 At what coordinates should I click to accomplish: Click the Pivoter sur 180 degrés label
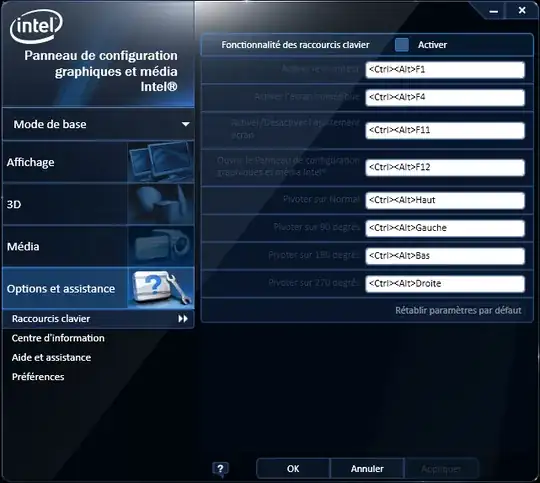coord(314,255)
